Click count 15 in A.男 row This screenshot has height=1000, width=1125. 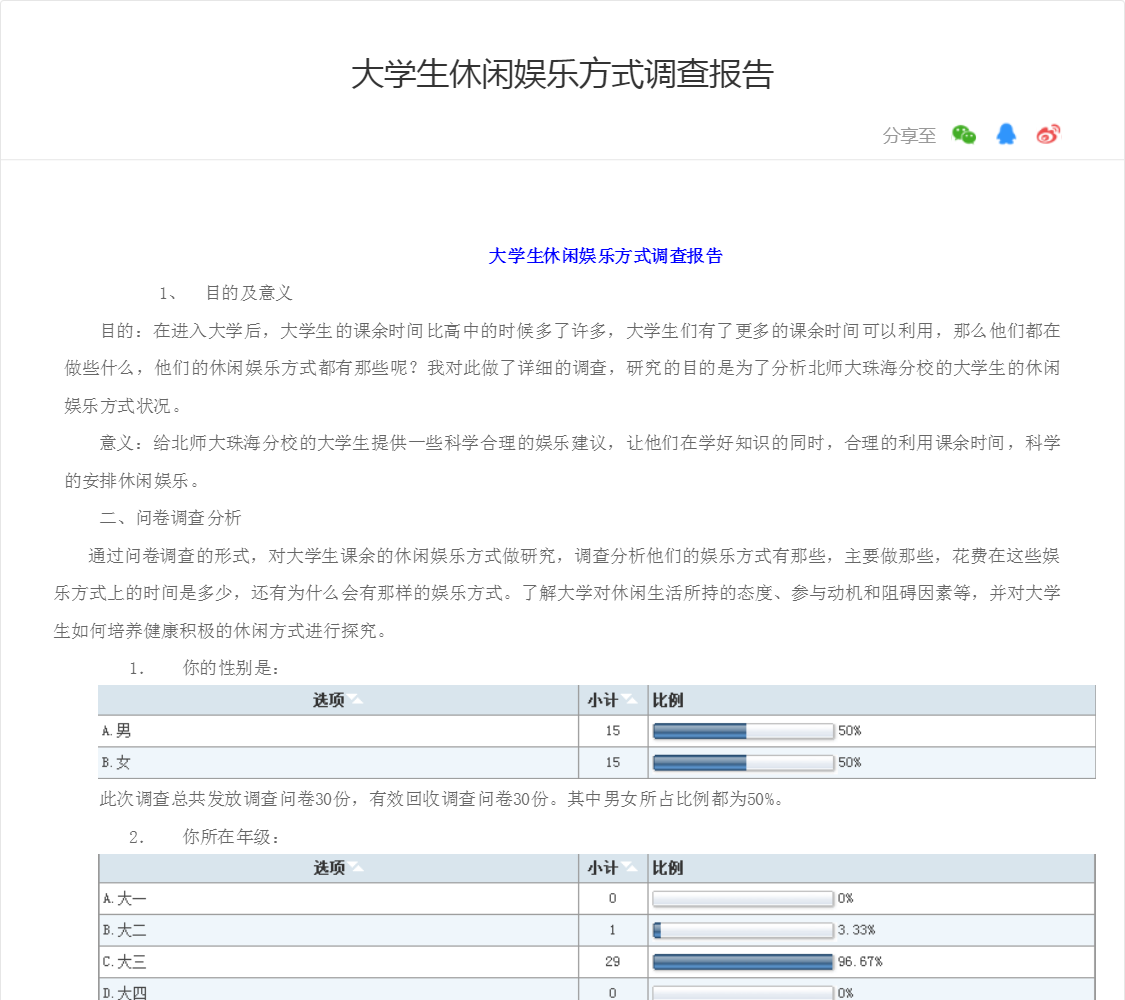pyautogui.click(x=612, y=731)
